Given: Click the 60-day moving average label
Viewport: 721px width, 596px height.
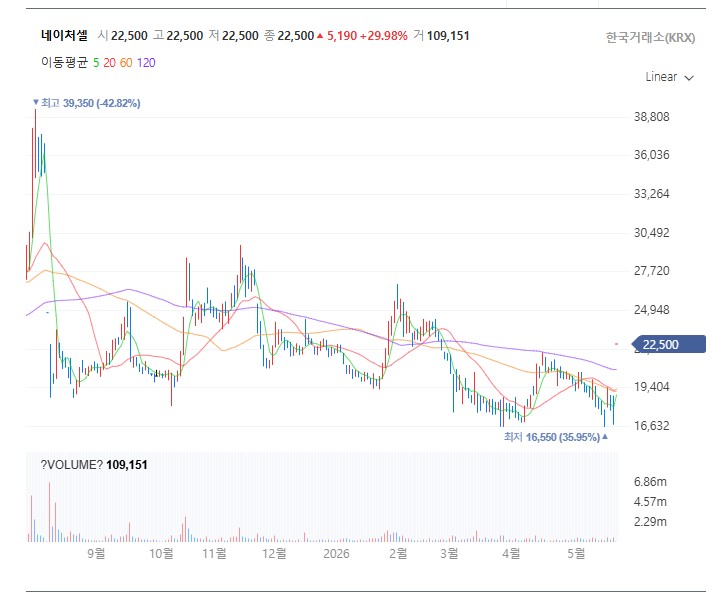Looking at the screenshot, I should tap(126, 63).
